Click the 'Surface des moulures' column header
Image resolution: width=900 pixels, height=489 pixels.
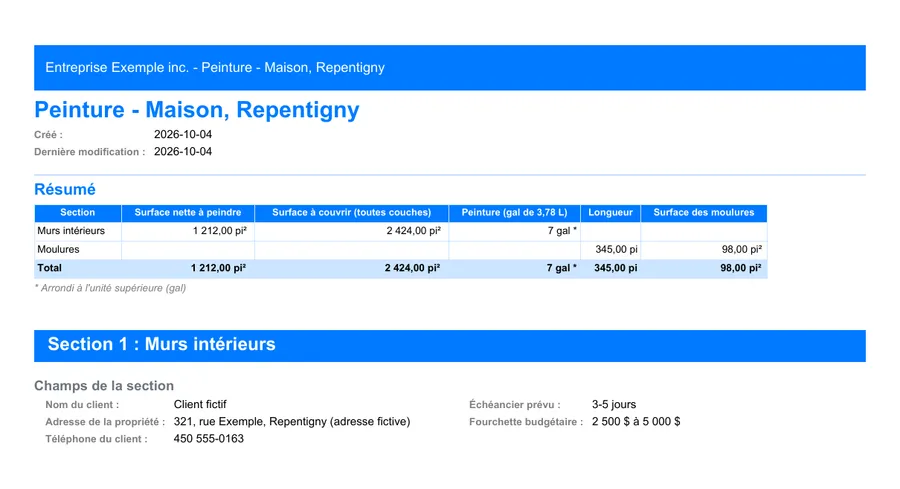pyautogui.click(x=704, y=212)
